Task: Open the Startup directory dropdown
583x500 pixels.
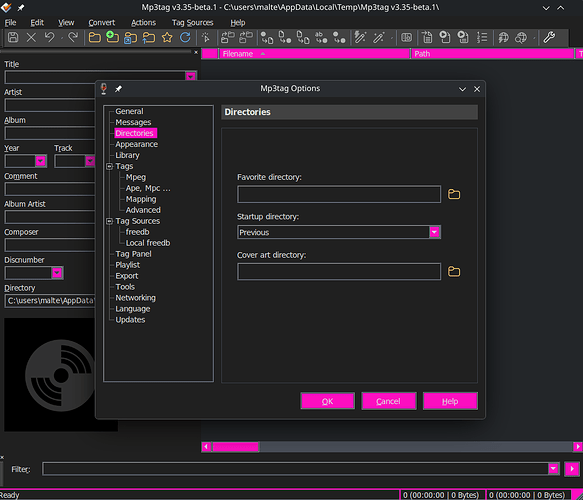Action: pos(434,232)
